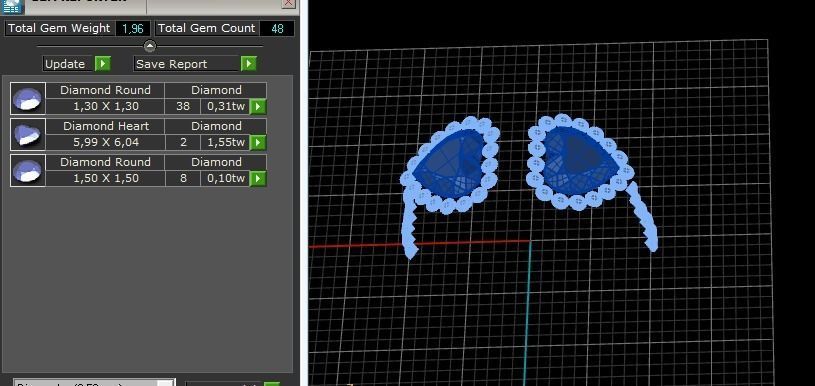Click the 5,99 X 6,04 size cell
The image size is (815, 386).
(x=106, y=142)
